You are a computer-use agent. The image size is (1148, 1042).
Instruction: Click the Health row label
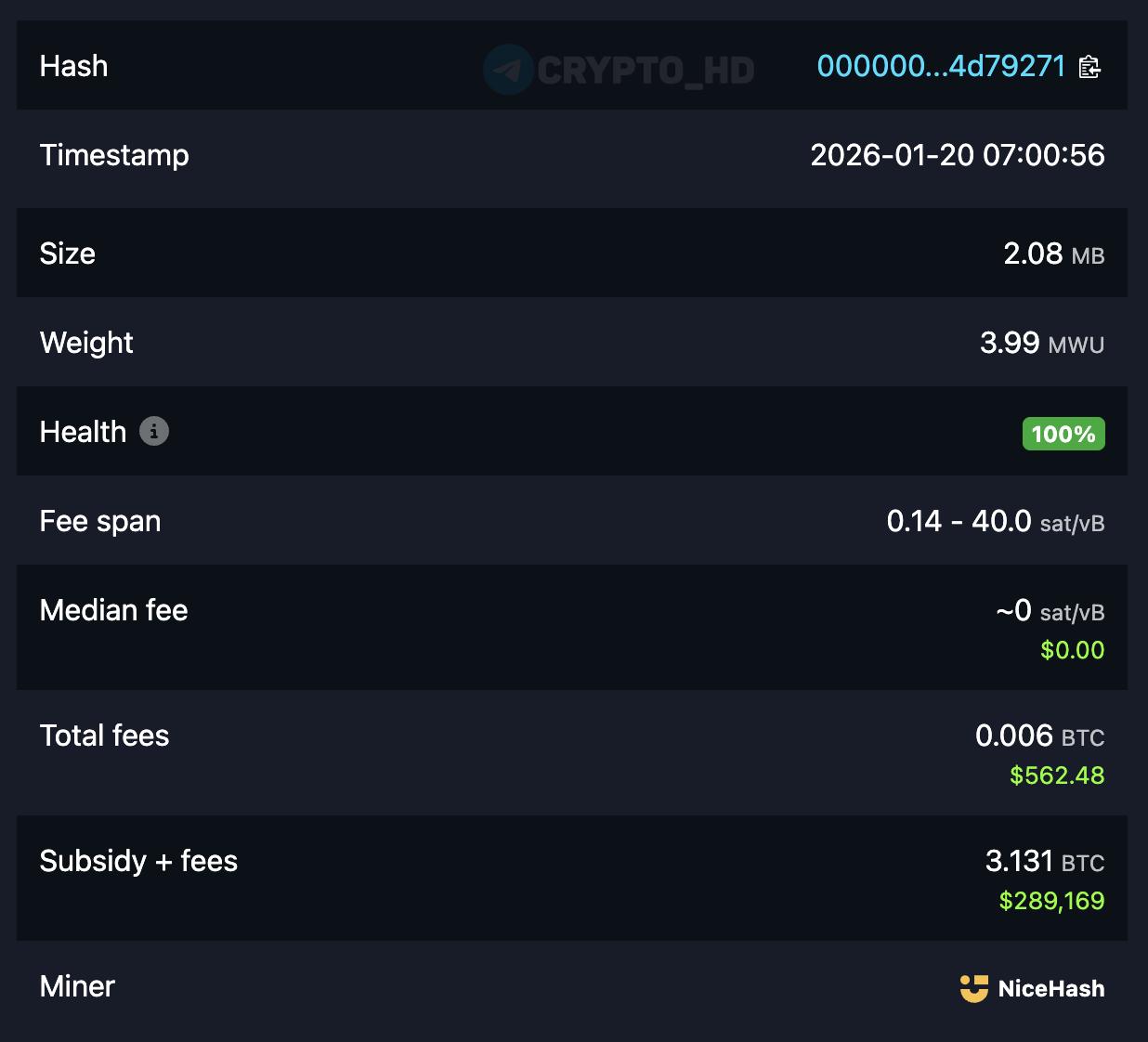pos(83,432)
